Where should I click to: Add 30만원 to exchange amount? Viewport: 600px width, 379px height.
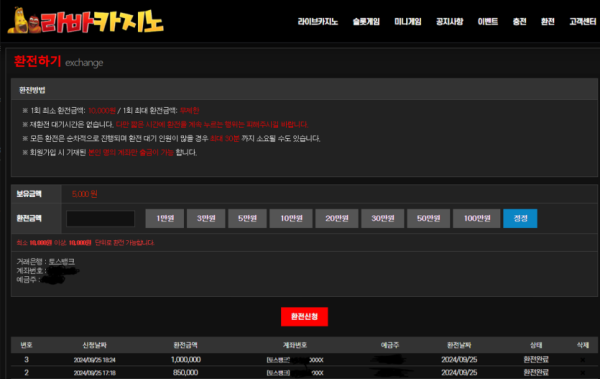pyautogui.click(x=383, y=218)
